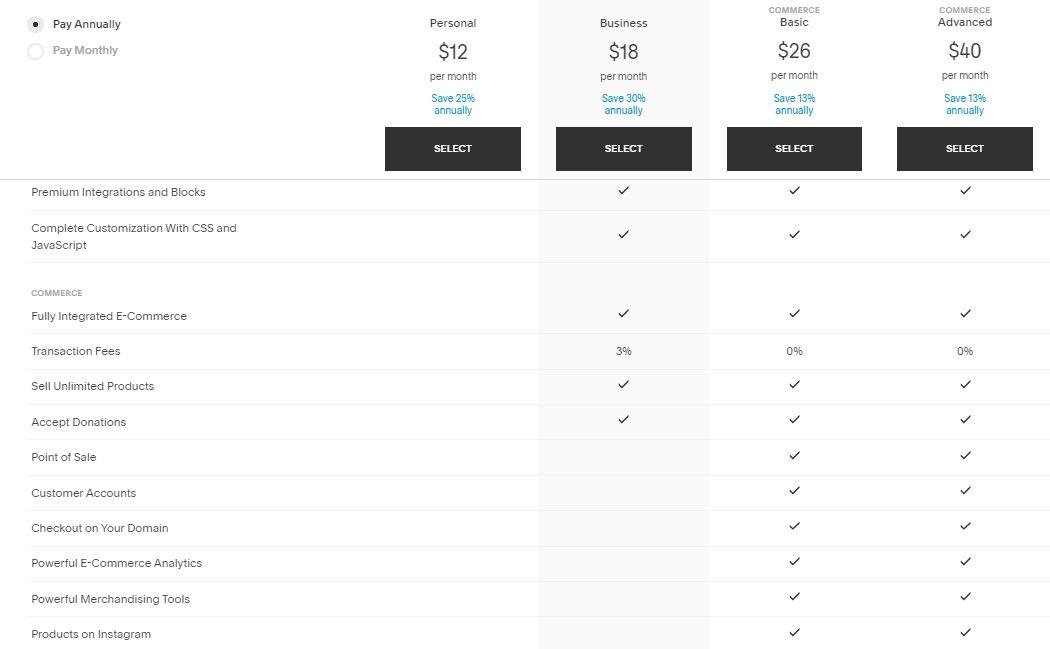Select the Commerce Advanced plan
The image size is (1050, 649).
964,148
